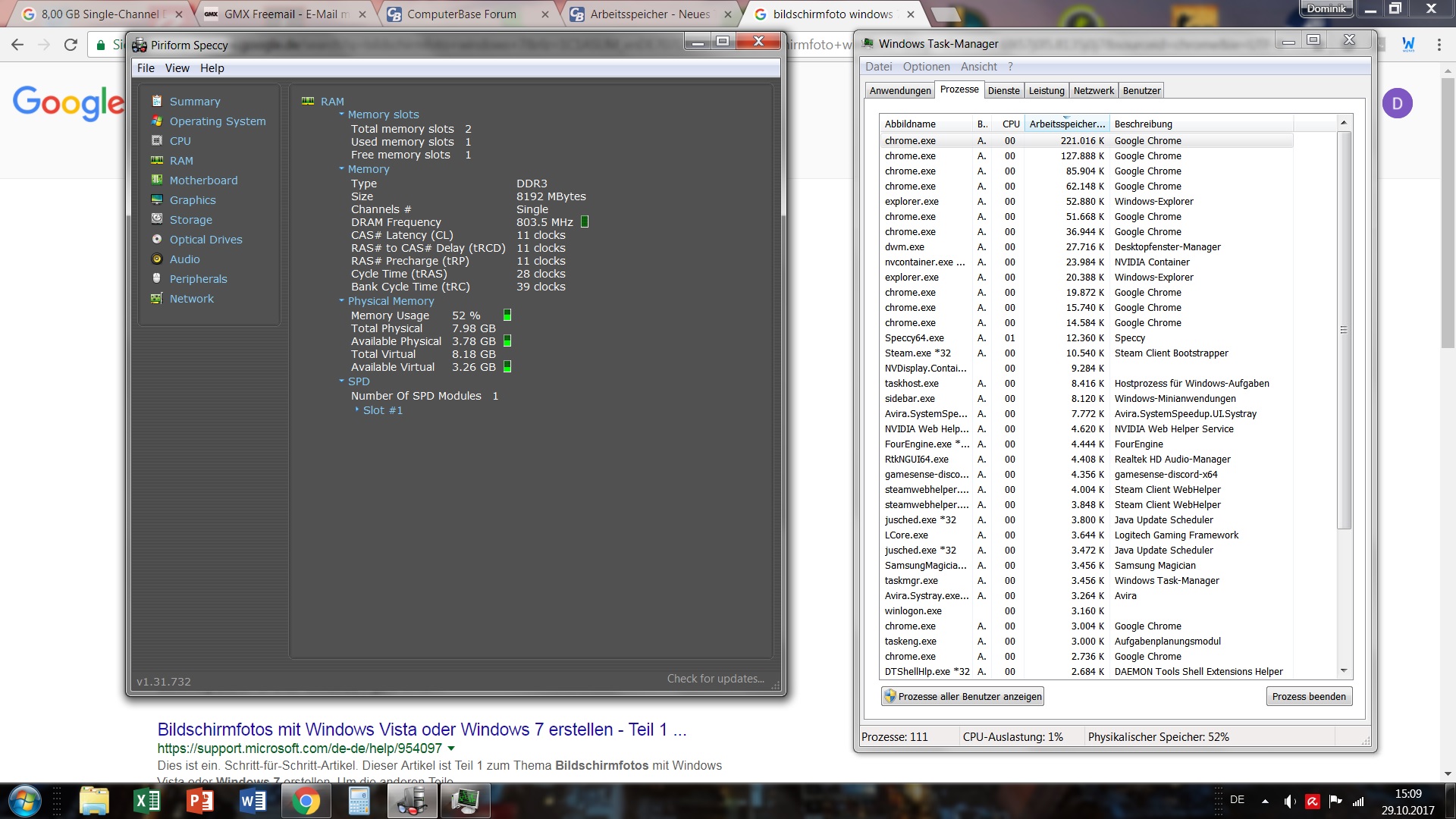Open the Summary section icon in Speccy
This screenshot has width=1456, height=819.
point(157,101)
